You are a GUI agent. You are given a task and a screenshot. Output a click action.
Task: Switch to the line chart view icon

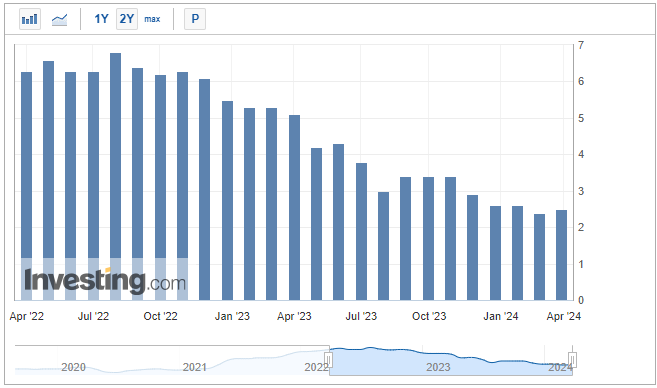pos(59,19)
